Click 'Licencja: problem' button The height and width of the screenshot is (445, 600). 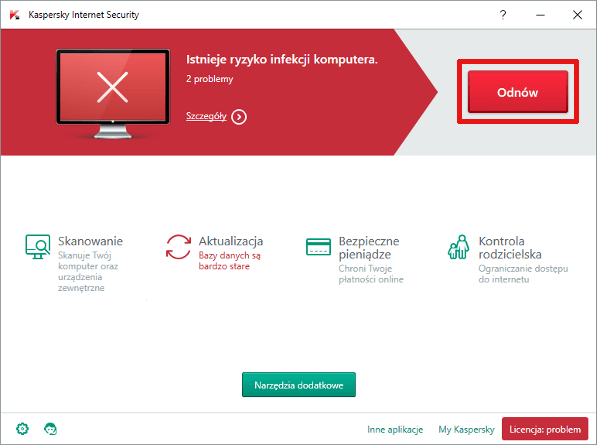pos(545,429)
